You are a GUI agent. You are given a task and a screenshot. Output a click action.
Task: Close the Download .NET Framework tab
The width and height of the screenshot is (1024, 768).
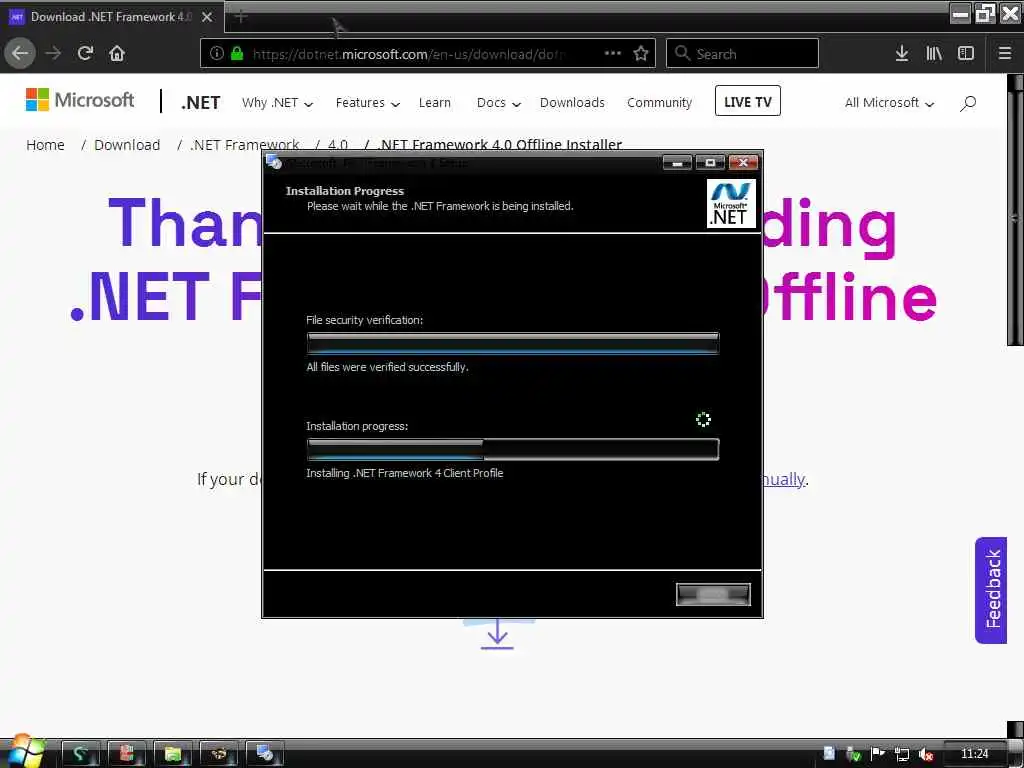click(207, 17)
